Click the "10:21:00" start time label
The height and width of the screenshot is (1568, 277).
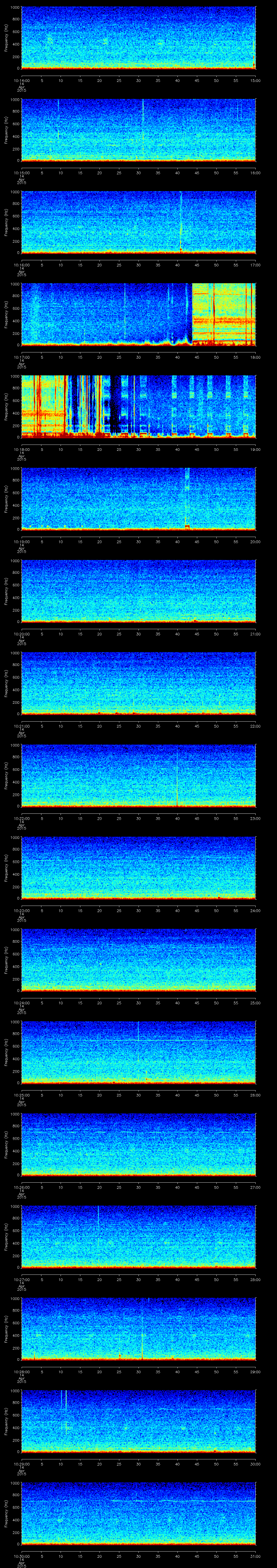tap(21, 726)
